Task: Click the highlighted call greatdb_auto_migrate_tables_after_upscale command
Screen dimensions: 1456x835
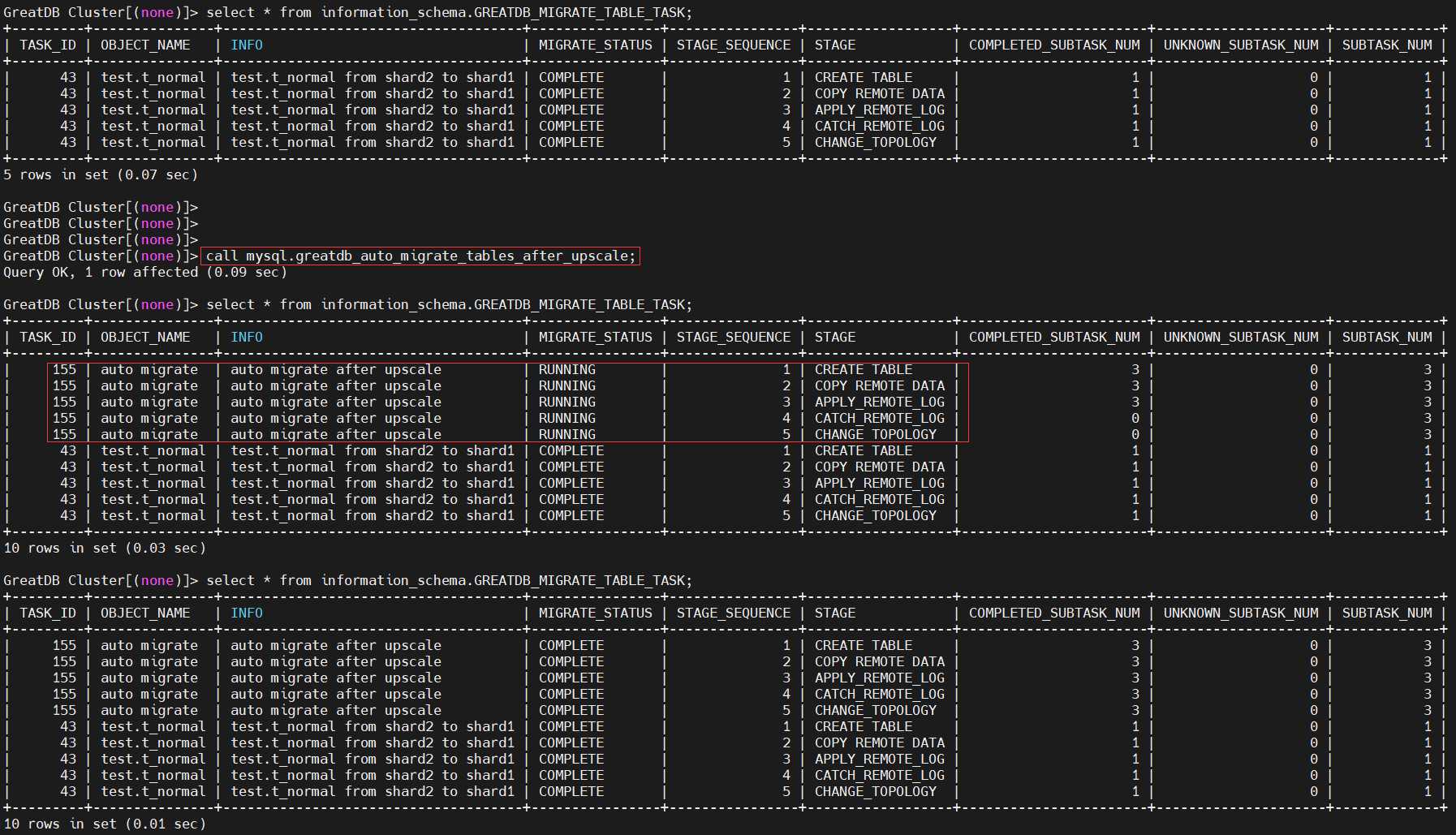Action: click(420, 256)
